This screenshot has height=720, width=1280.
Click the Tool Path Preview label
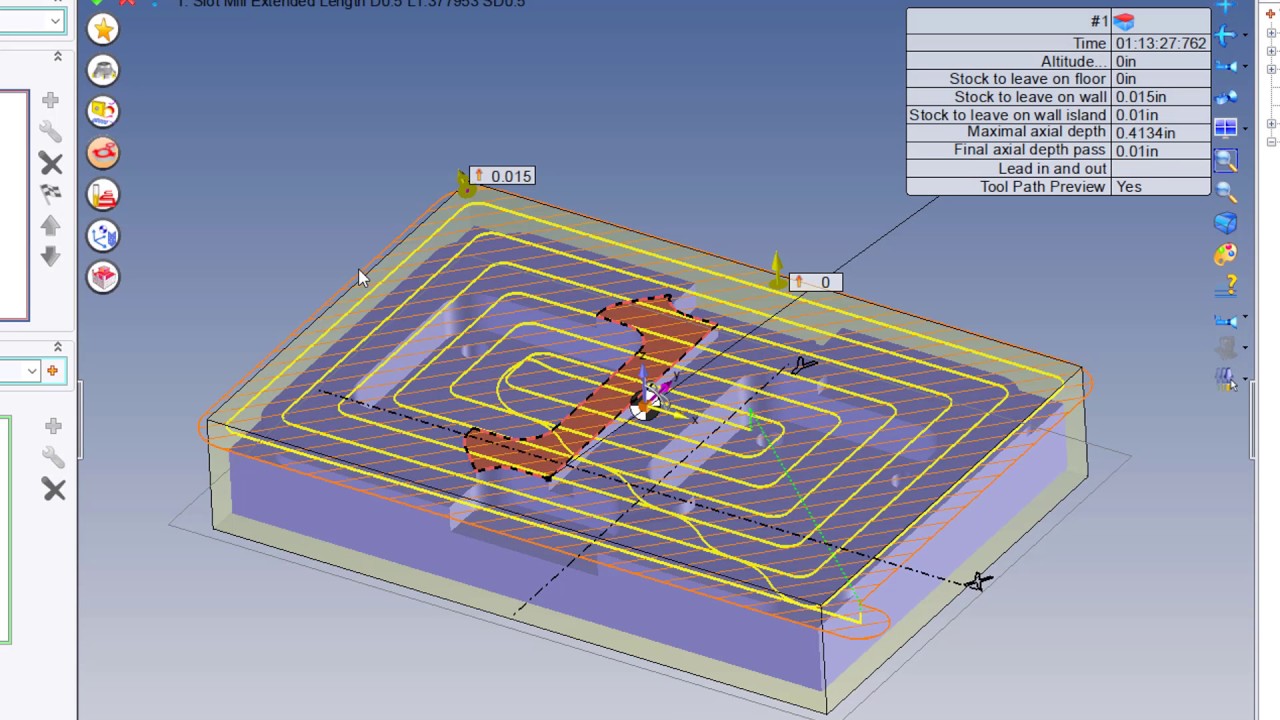pos(1042,187)
